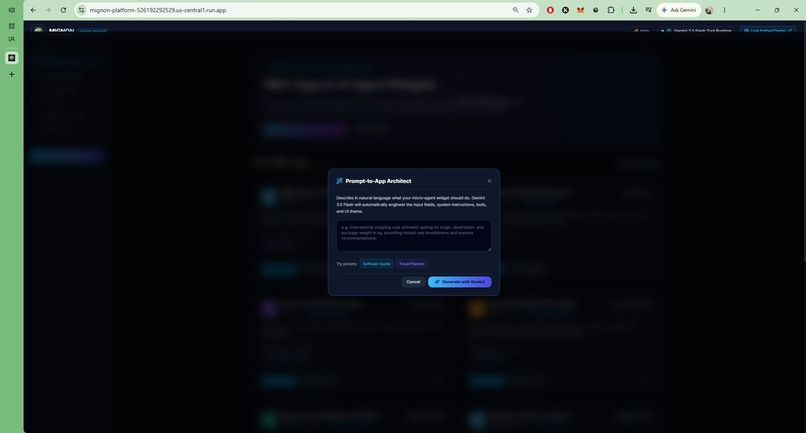Open the browser Downloads icon

[633, 10]
